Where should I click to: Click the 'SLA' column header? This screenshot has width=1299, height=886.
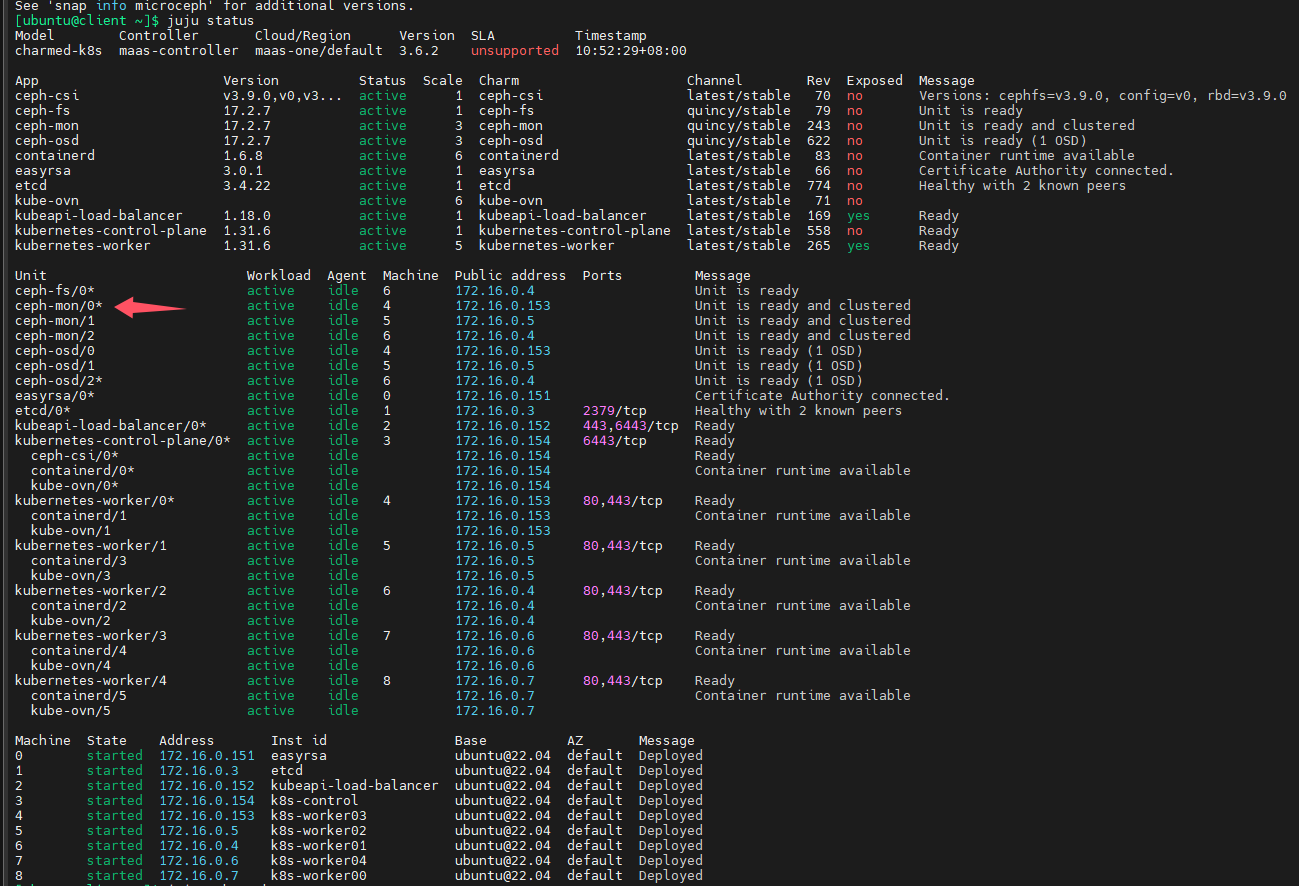point(483,36)
